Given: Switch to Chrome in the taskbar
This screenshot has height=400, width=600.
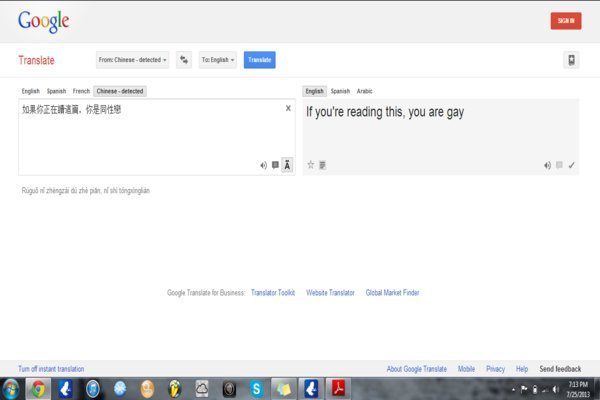Looking at the screenshot, I should click(x=38, y=389).
